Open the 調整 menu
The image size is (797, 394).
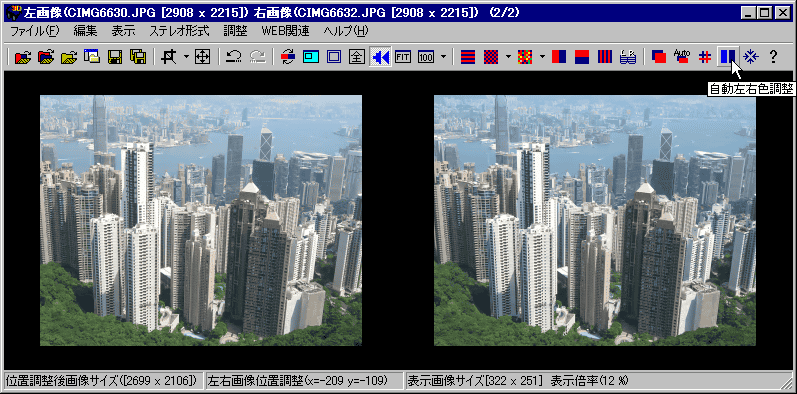[x=235, y=31]
